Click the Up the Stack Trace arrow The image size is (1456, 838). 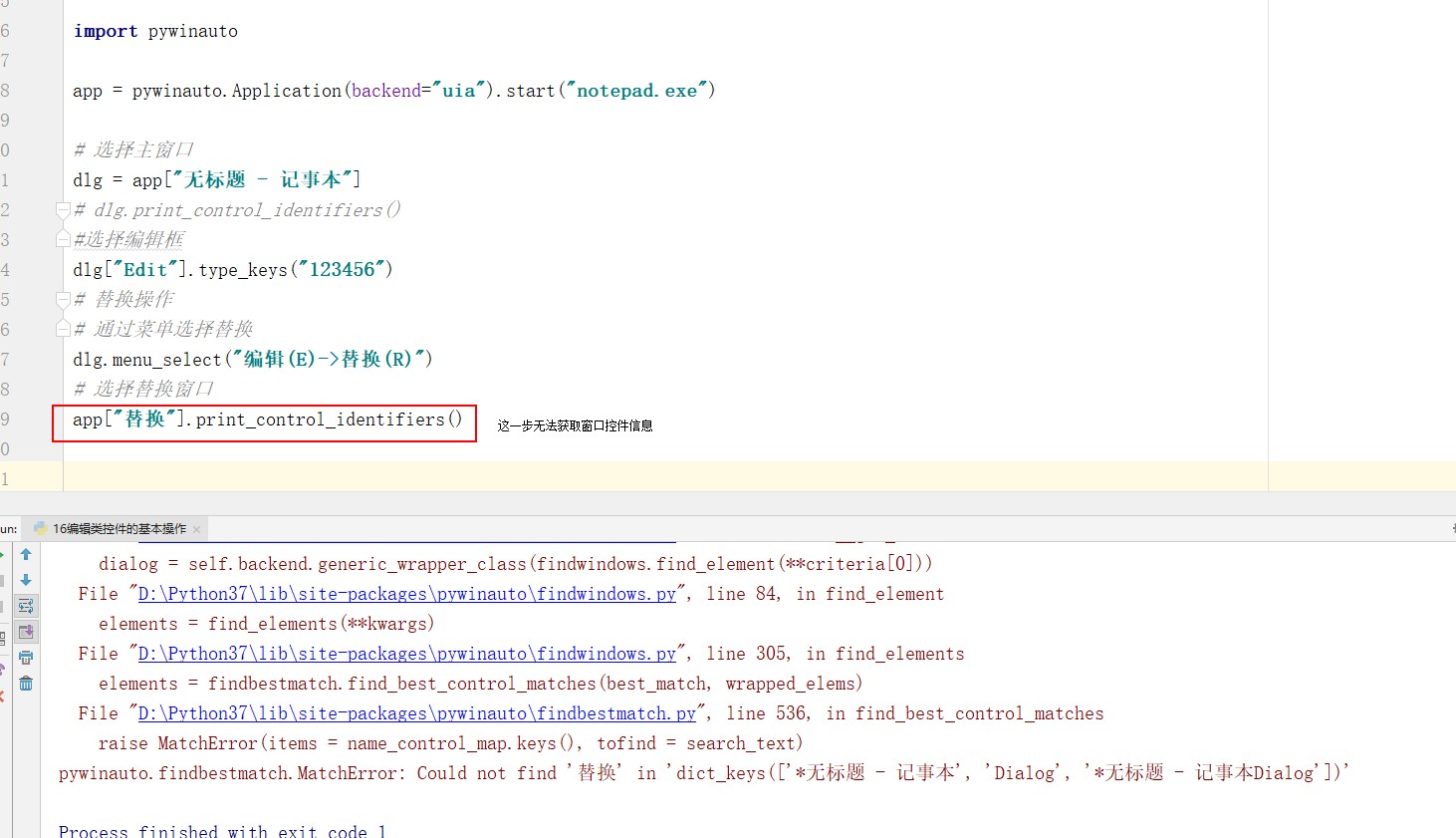(26, 554)
